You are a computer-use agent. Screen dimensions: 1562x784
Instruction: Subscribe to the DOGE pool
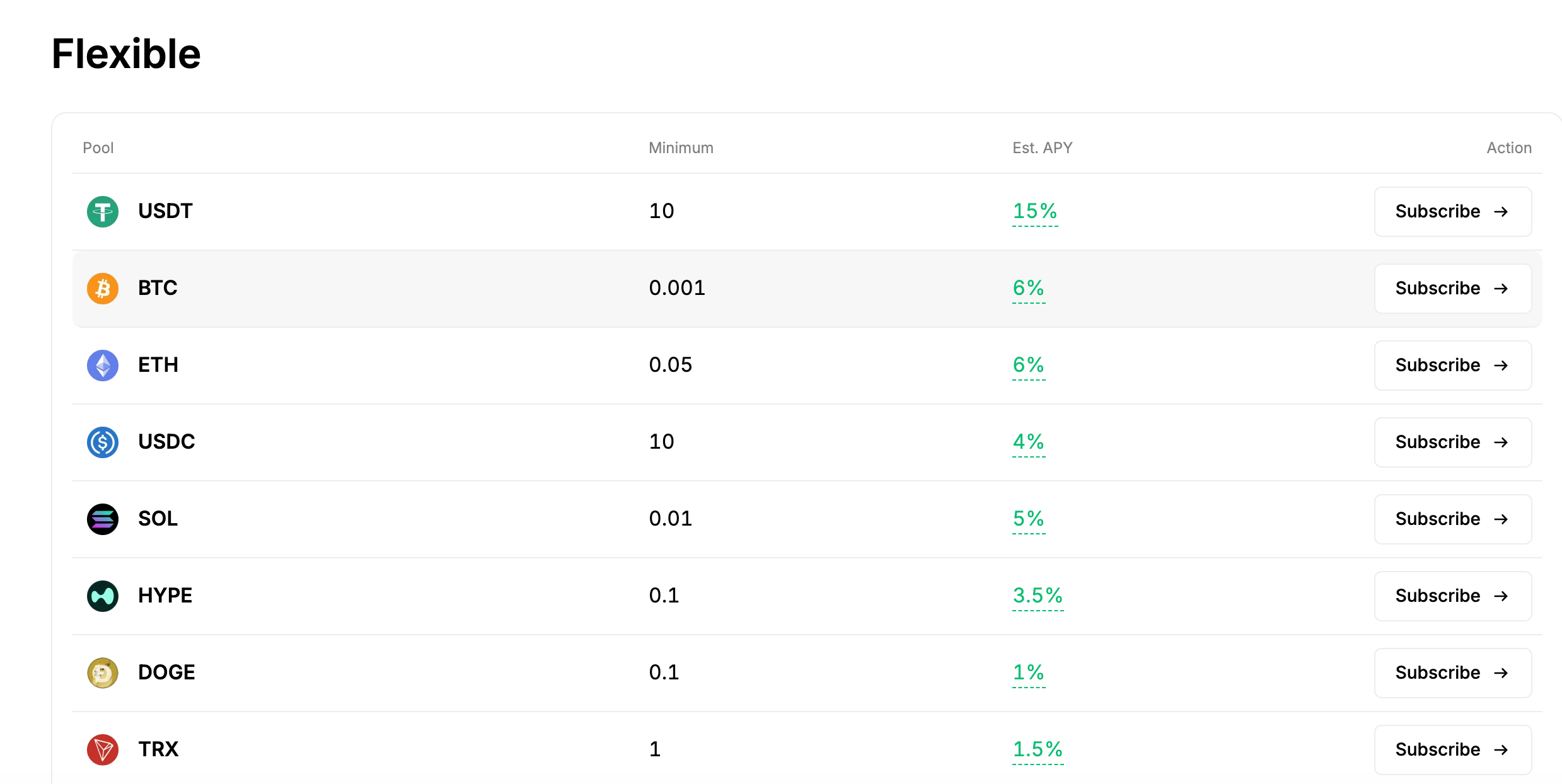[1453, 673]
